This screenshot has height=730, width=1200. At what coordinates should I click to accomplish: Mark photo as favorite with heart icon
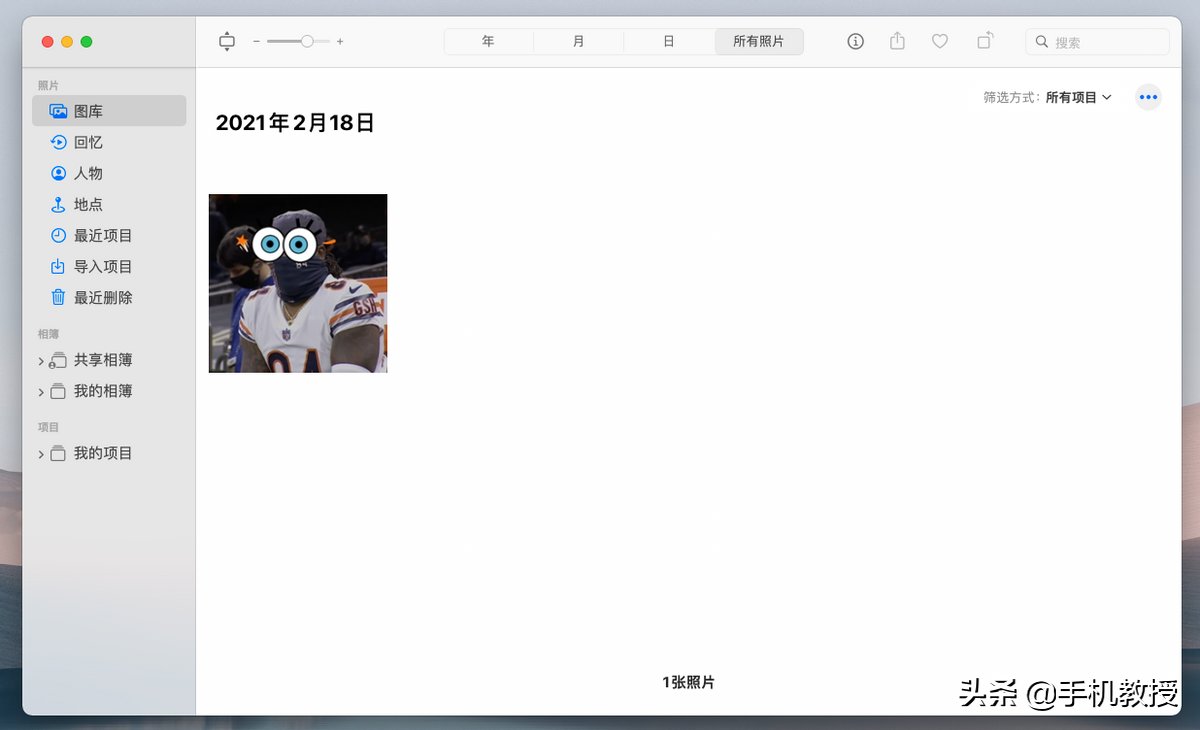tap(940, 41)
